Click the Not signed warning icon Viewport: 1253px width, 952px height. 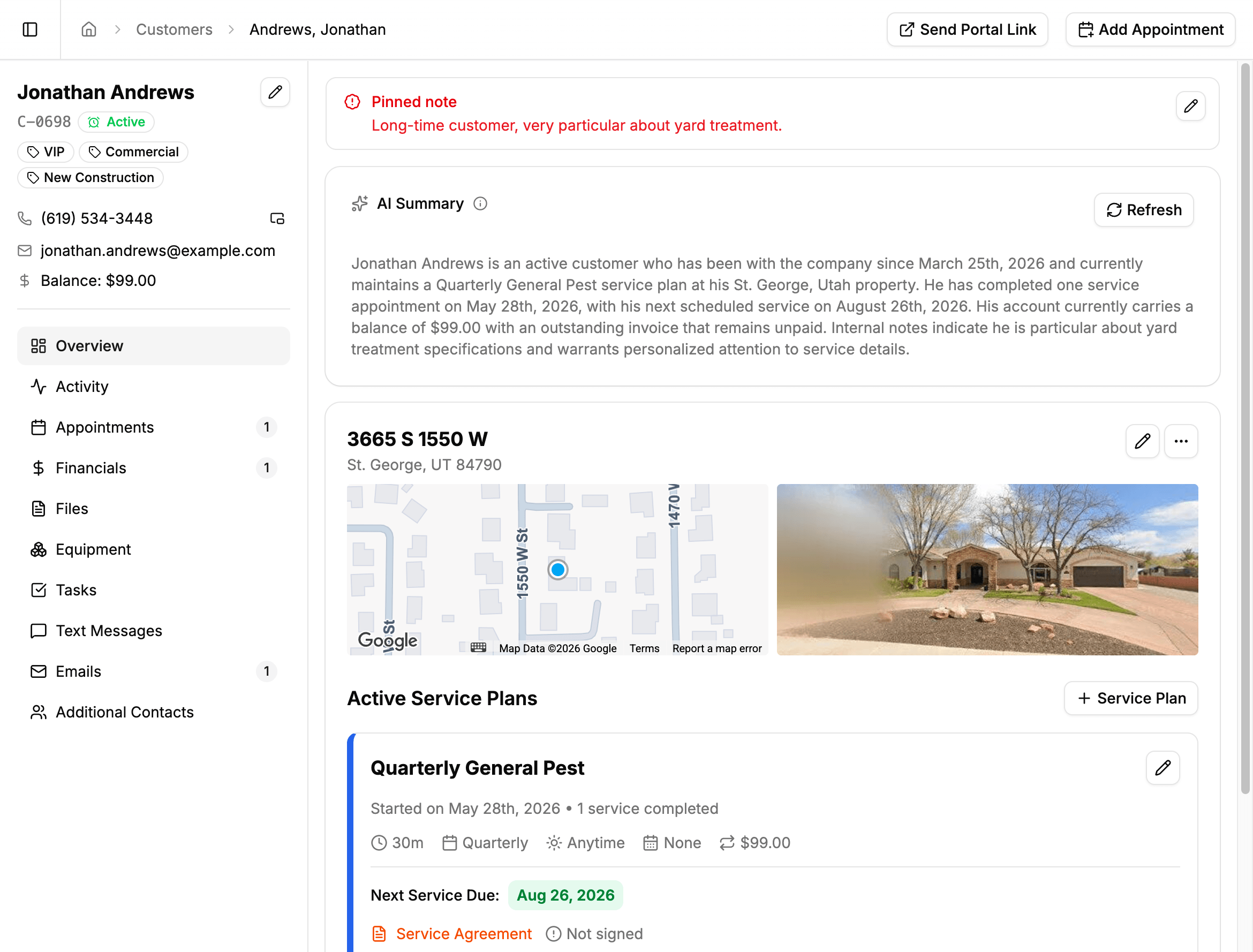click(553, 934)
